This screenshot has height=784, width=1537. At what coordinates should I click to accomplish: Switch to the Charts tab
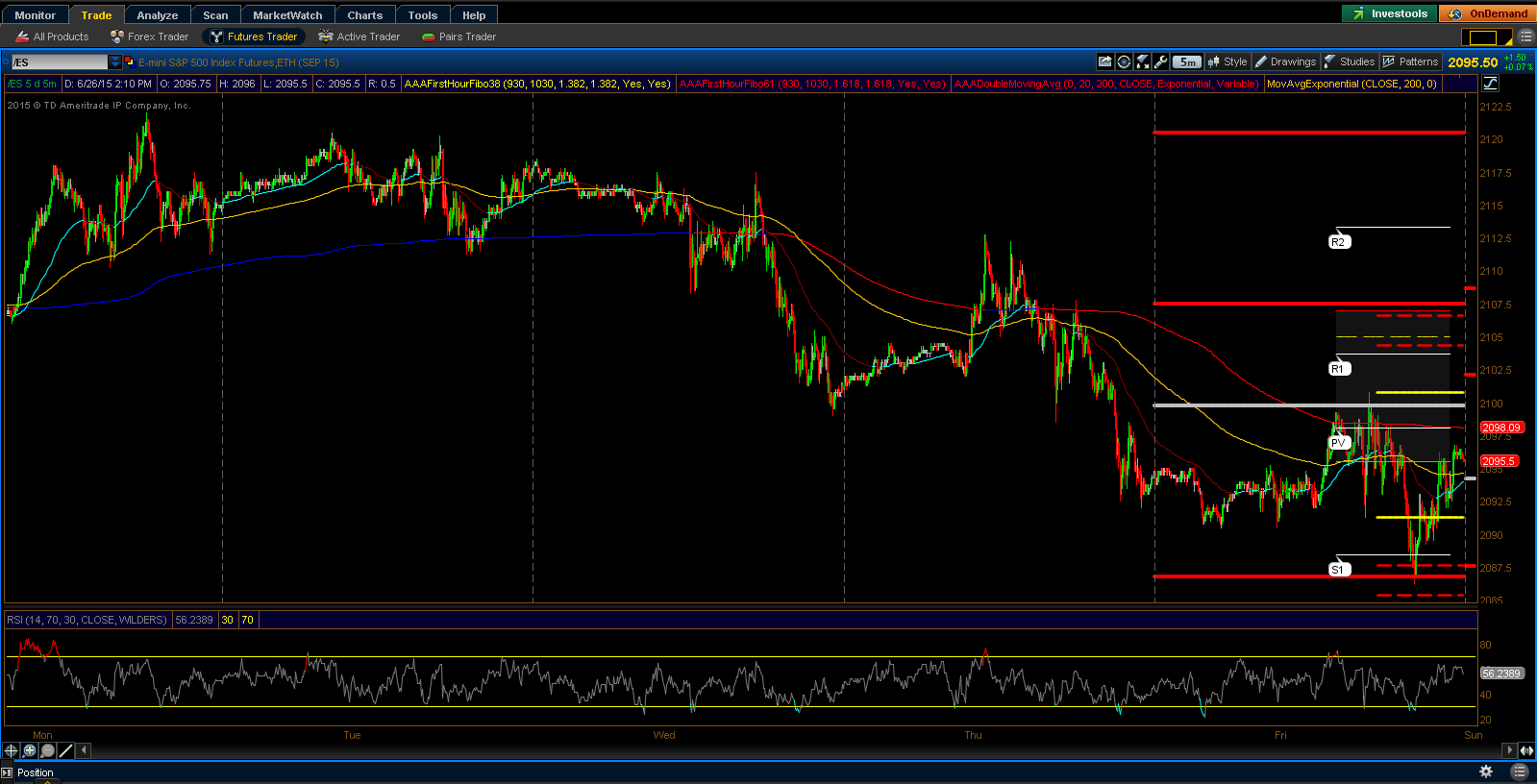pos(365,15)
